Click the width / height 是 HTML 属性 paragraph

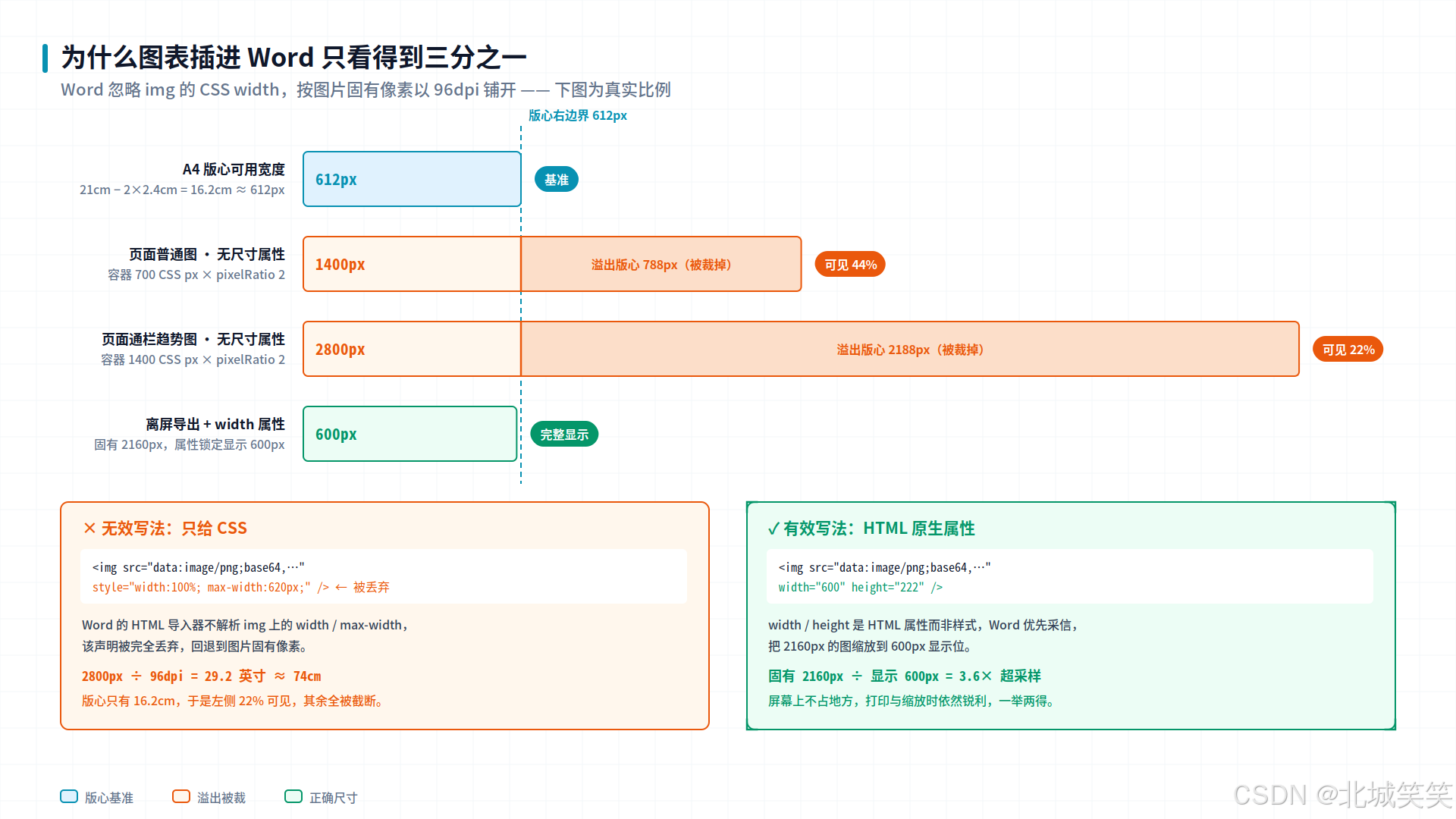click(x=924, y=635)
